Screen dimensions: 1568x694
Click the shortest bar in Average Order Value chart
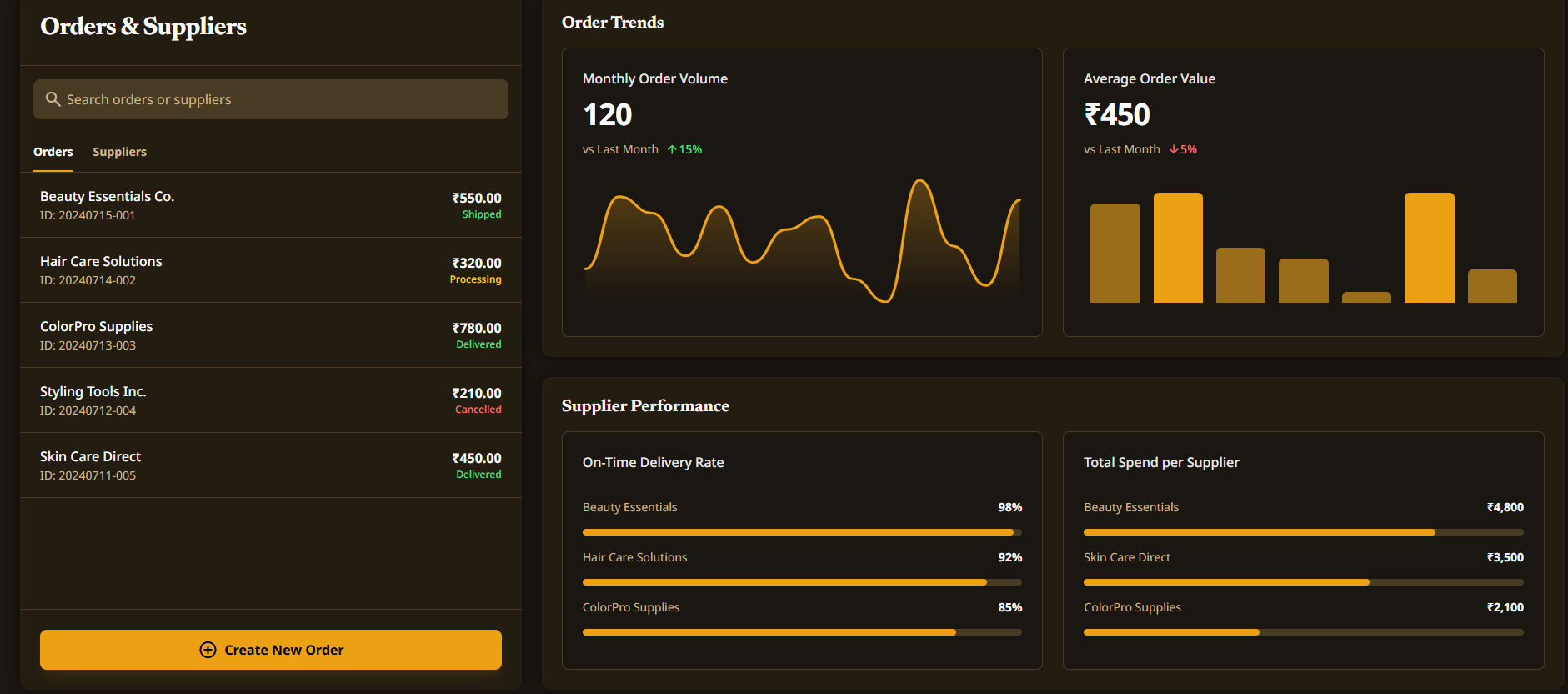point(1366,297)
